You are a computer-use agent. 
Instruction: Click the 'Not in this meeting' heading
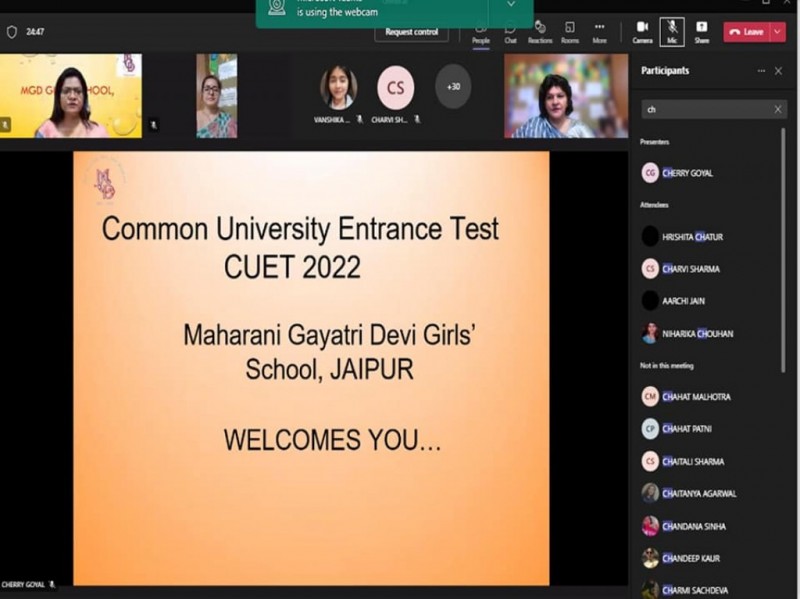pos(666,366)
